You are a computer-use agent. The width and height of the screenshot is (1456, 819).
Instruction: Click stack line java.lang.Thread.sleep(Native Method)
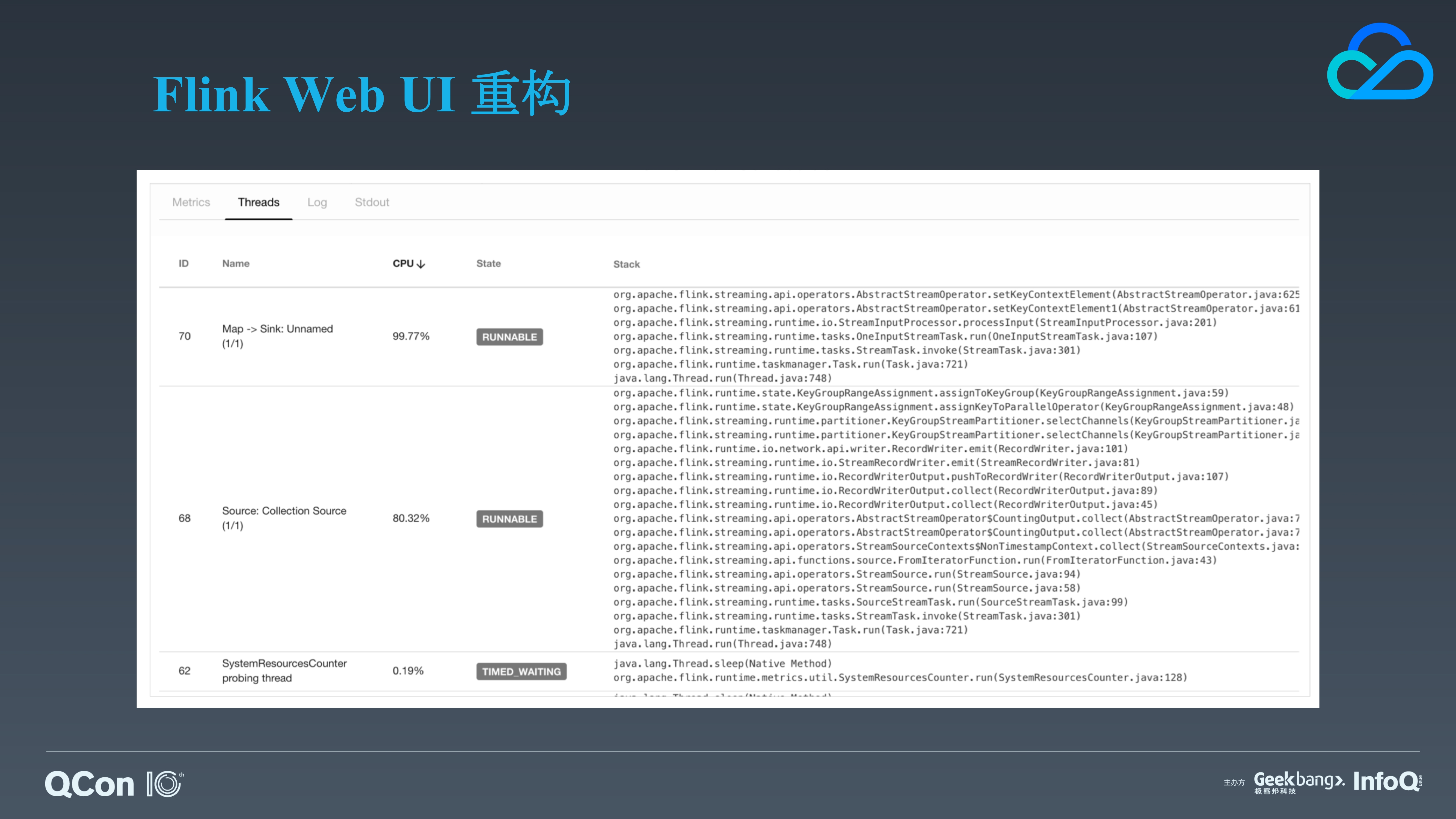point(722,664)
